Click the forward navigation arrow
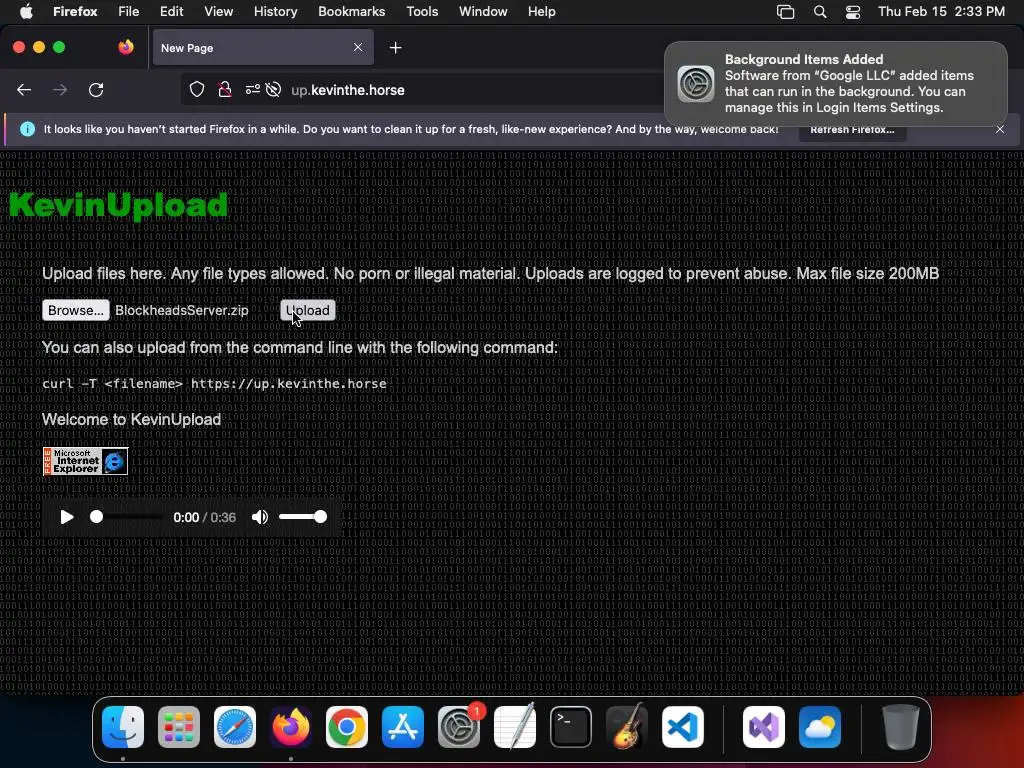This screenshot has width=1024, height=768. click(60, 90)
